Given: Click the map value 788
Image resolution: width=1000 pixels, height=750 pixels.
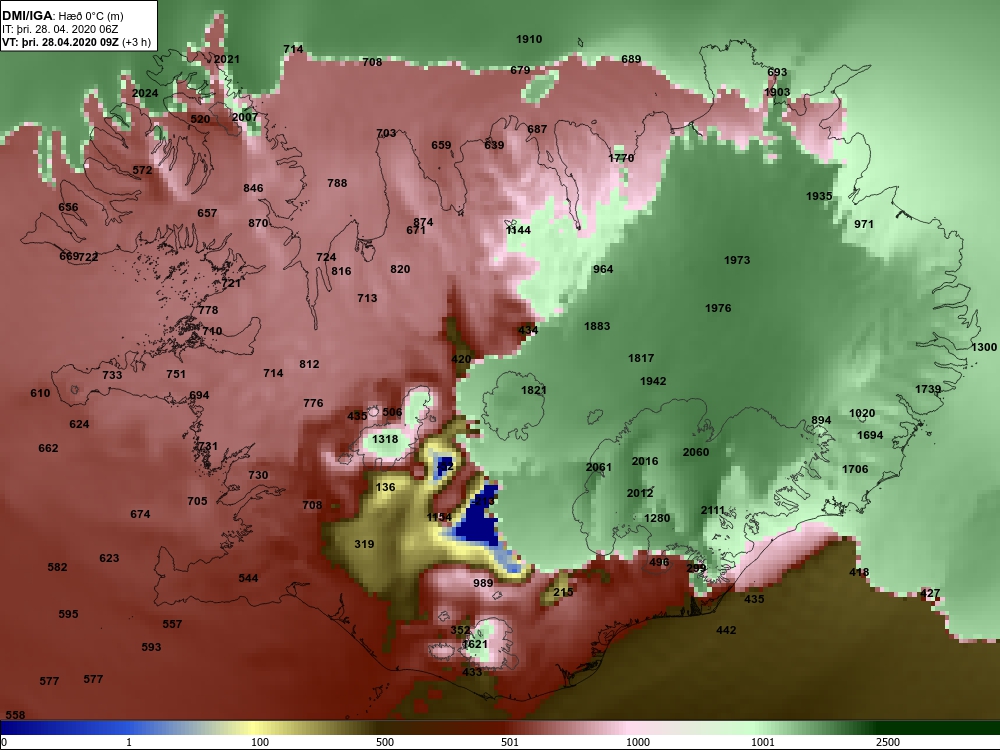Looking at the screenshot, I should click(x=337, y=183).
